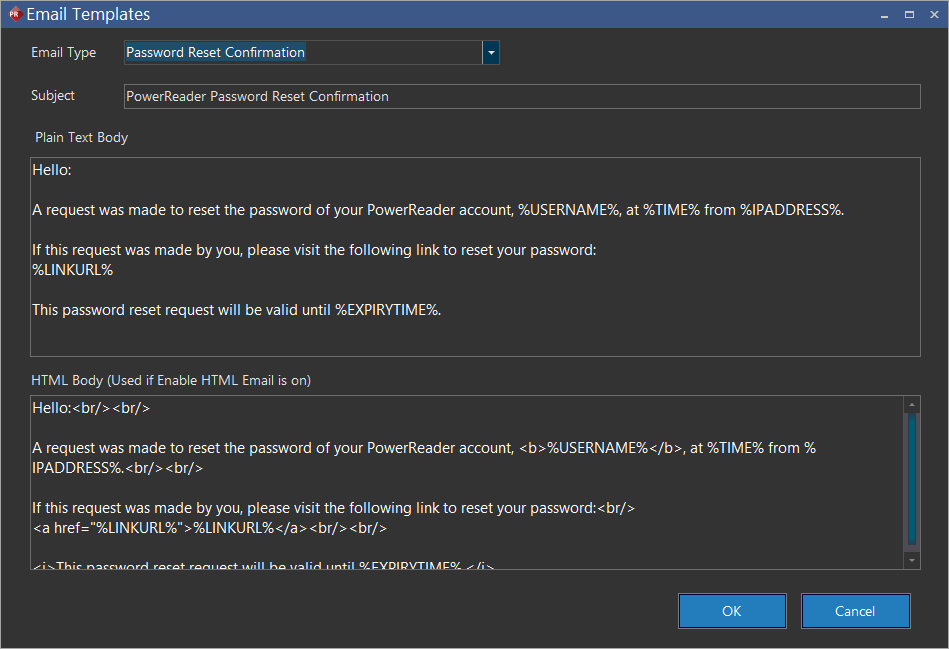
Task: Click the a href line in HTML Body
Action: click(210, 528)
